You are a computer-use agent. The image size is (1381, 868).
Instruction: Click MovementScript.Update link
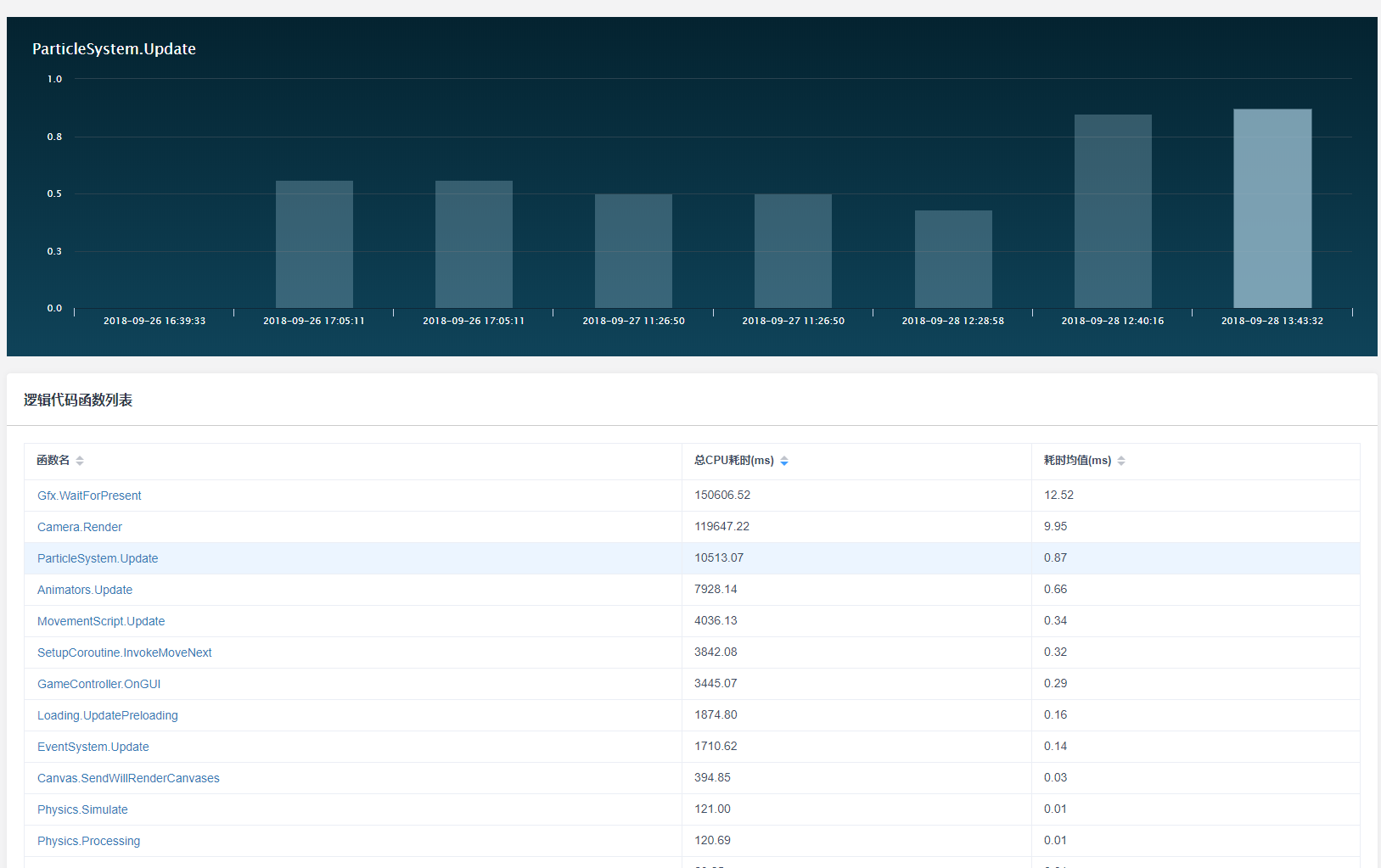(x=101, y=621)
